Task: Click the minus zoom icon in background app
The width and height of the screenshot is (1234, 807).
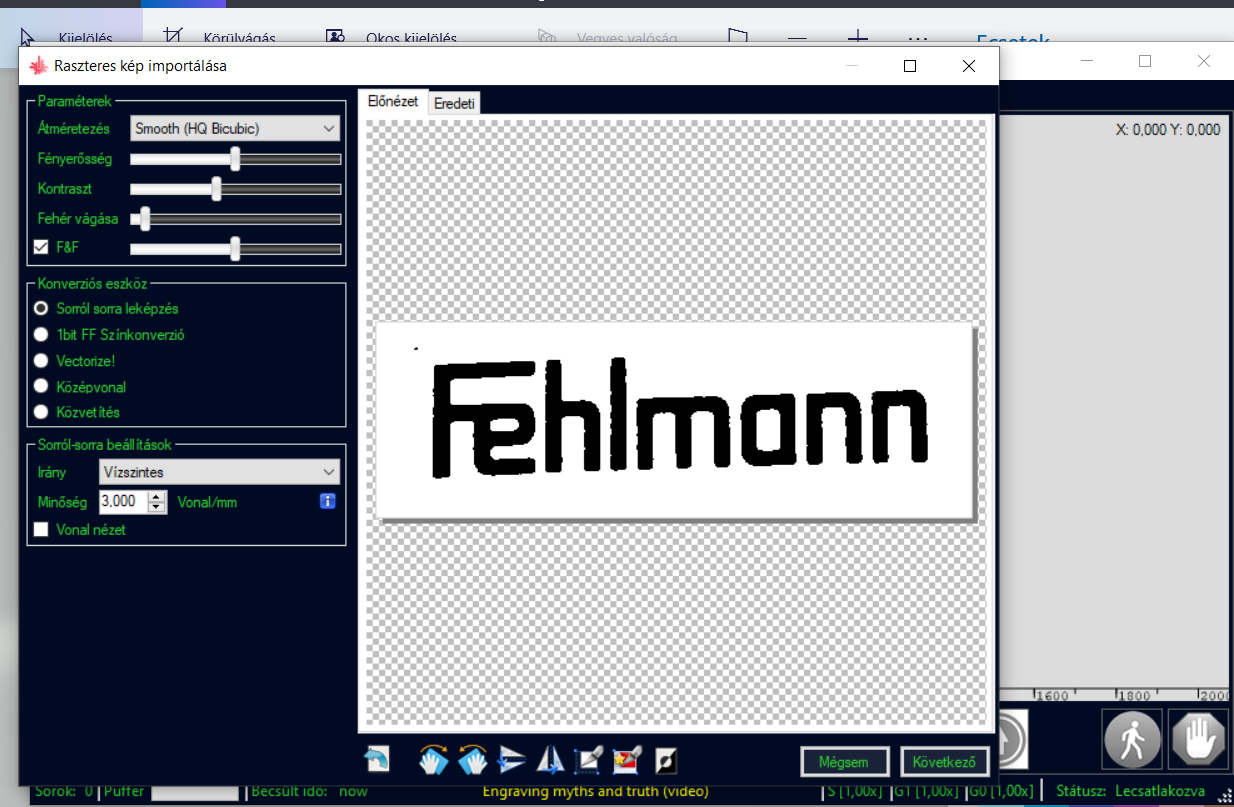Action: tap(797, 38)
